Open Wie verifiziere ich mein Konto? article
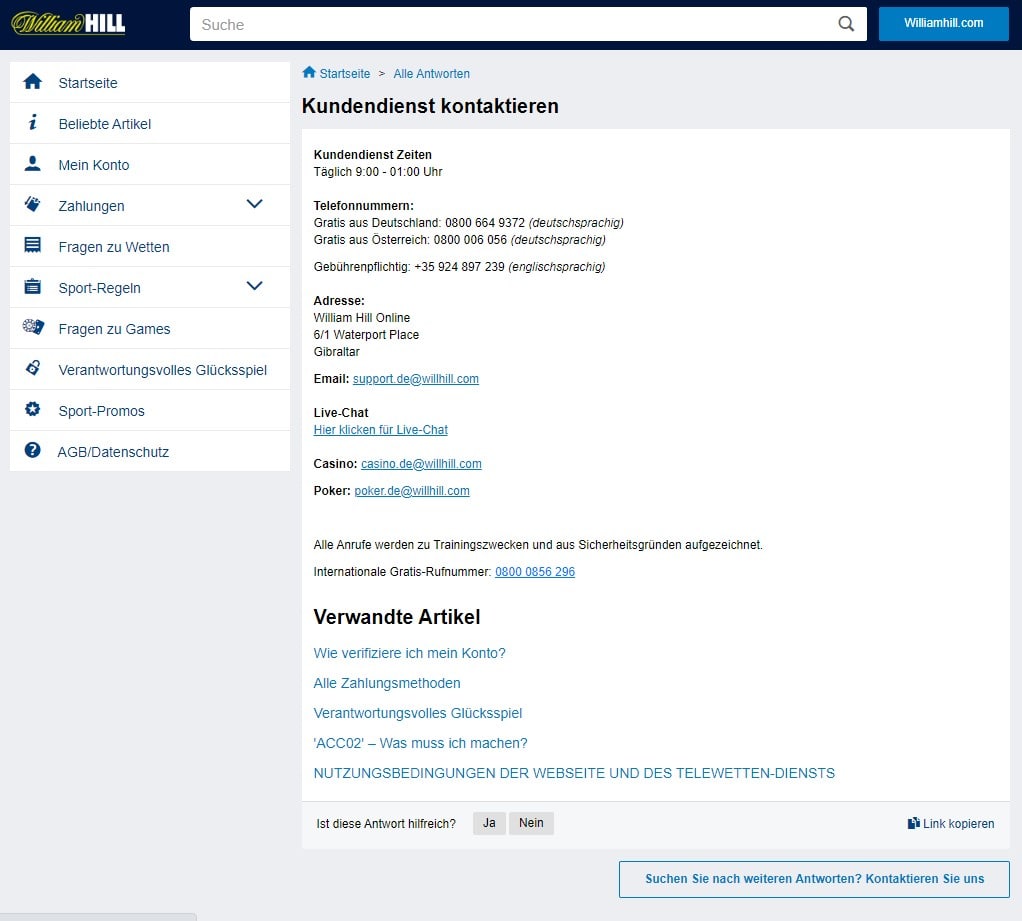The height and width of the screenshot is (921, 1022). (x=409, y=653)
